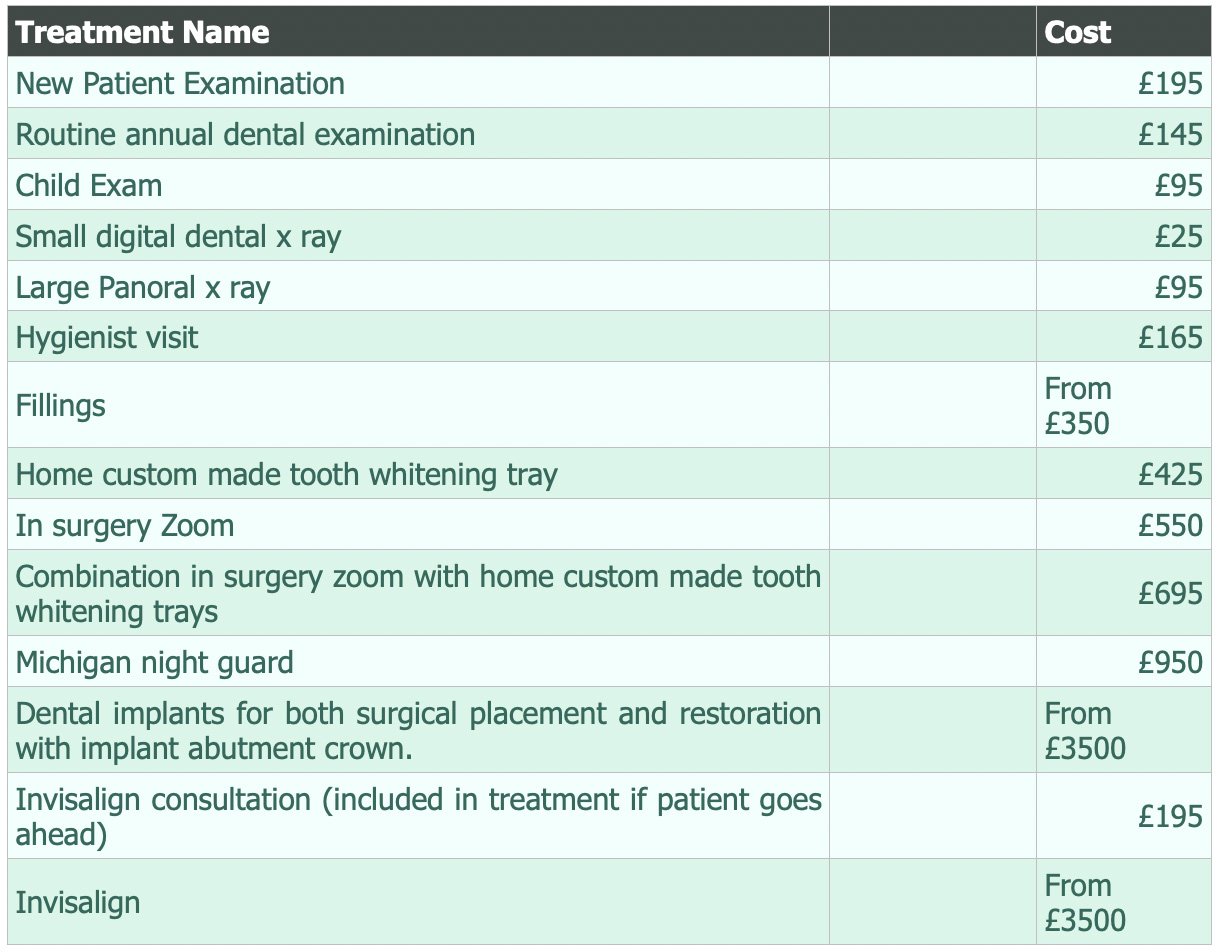The width and height of the screenshot is (1220, 952).
Task: Click the Michigan night guard entry
Action: 155,663
